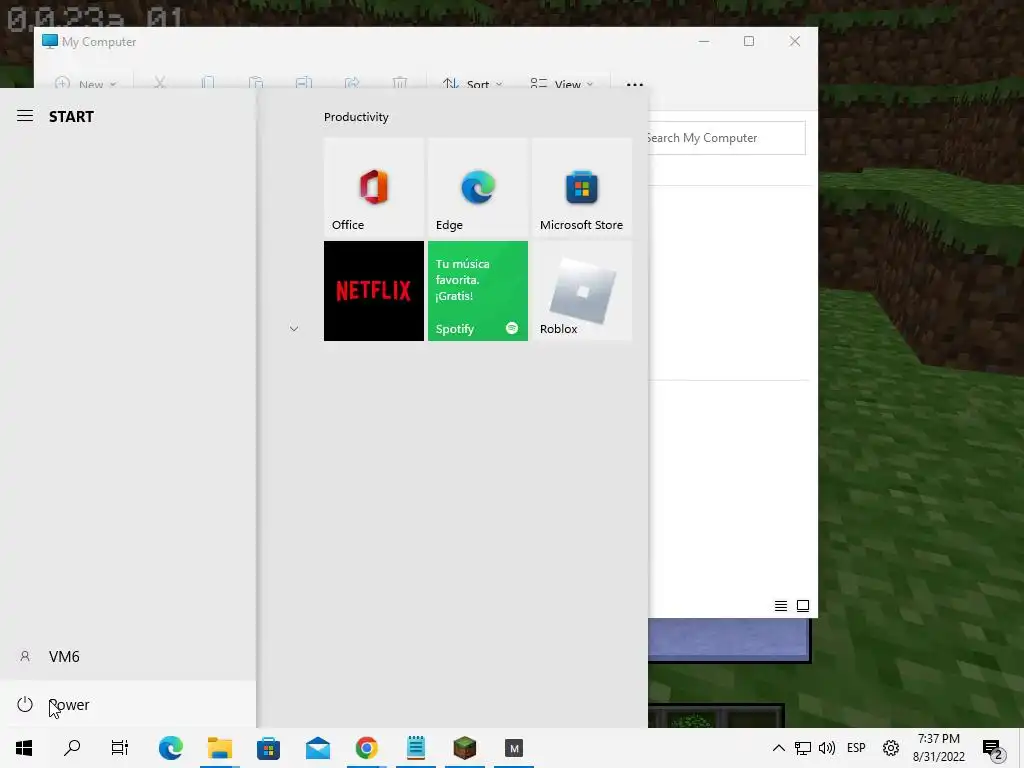Open the View dropdown in My Computer

562,84
